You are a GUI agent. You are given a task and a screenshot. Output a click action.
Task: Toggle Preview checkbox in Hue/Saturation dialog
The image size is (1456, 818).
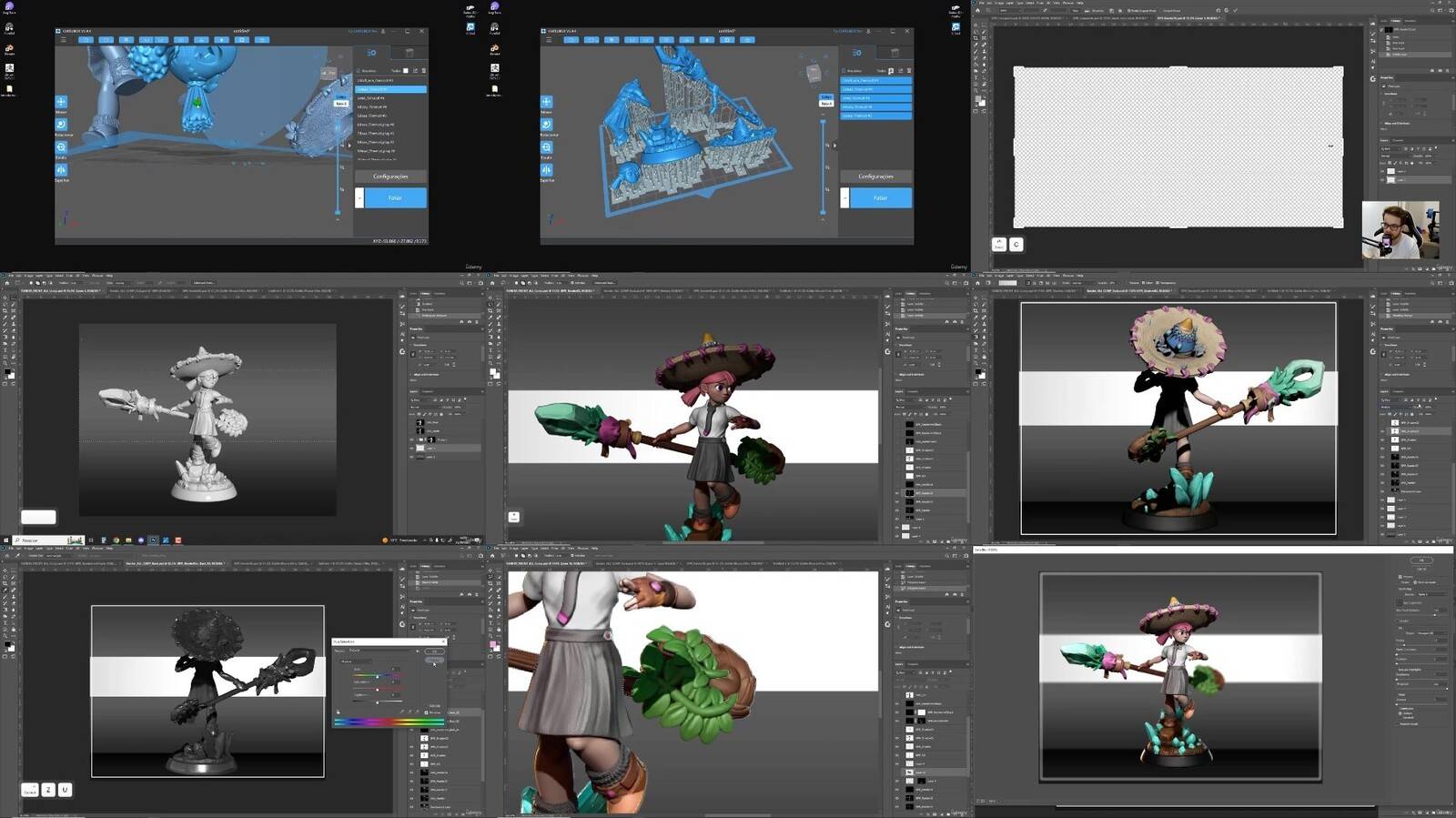[x=428, y=712]
